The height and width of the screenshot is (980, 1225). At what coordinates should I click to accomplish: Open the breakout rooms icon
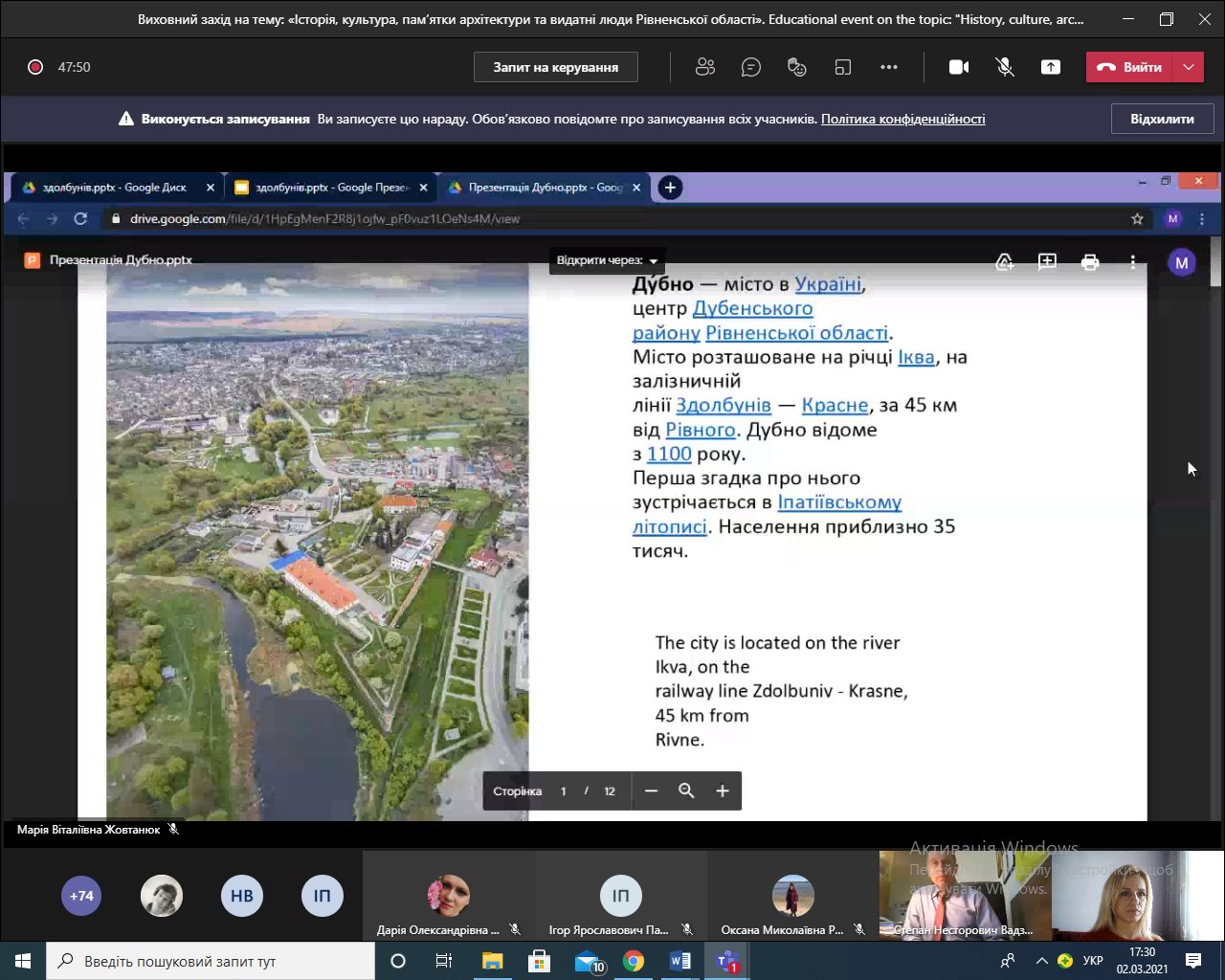point(843,67)
